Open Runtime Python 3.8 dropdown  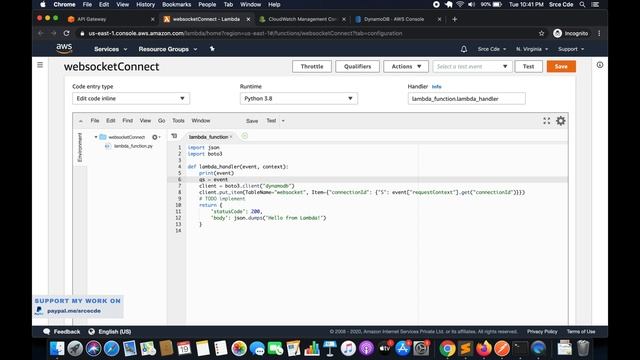[299, 98]
